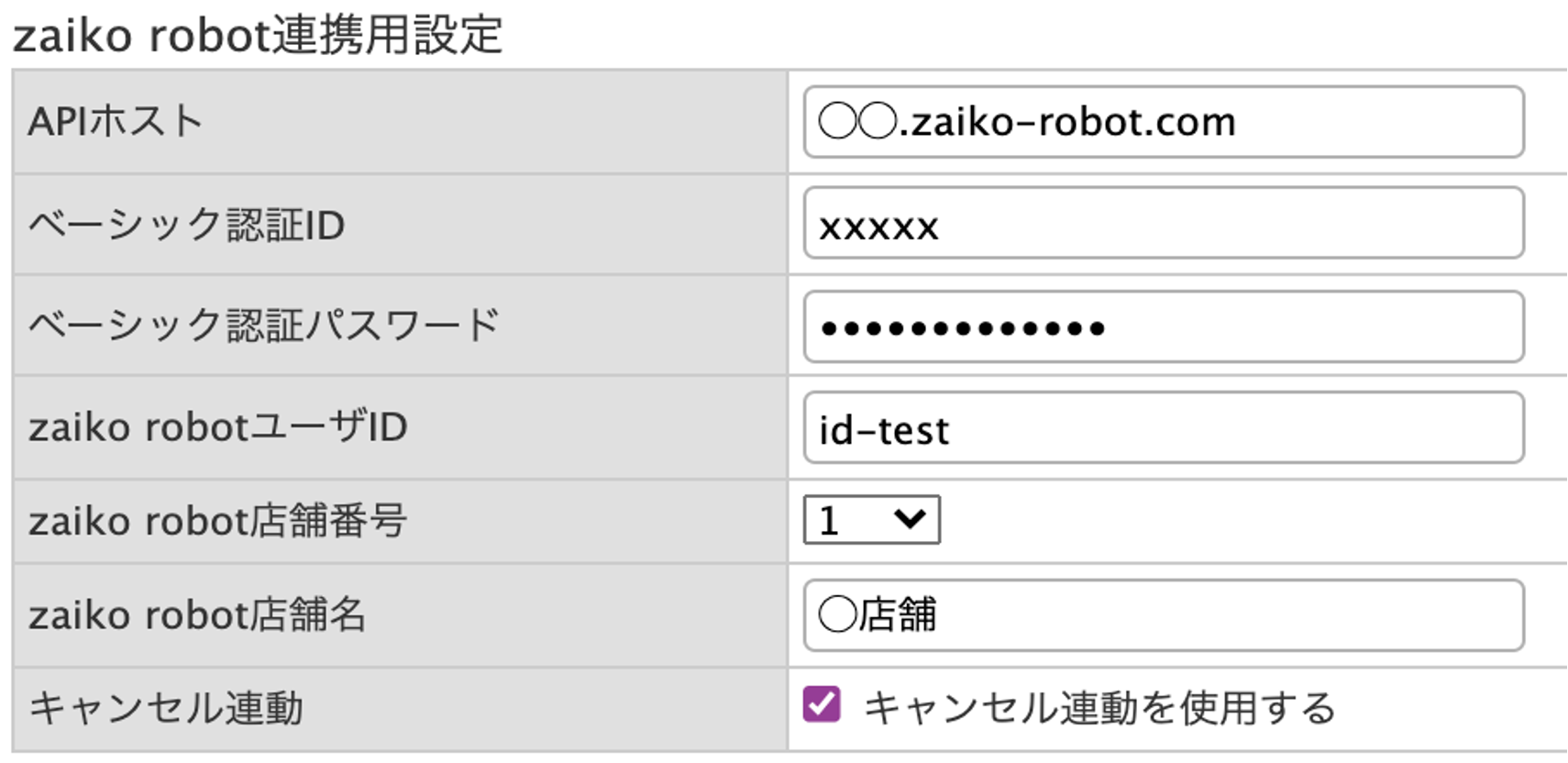Click the zaiko robot店舗名 input with ○店舗

click(x=1164, y=615)
